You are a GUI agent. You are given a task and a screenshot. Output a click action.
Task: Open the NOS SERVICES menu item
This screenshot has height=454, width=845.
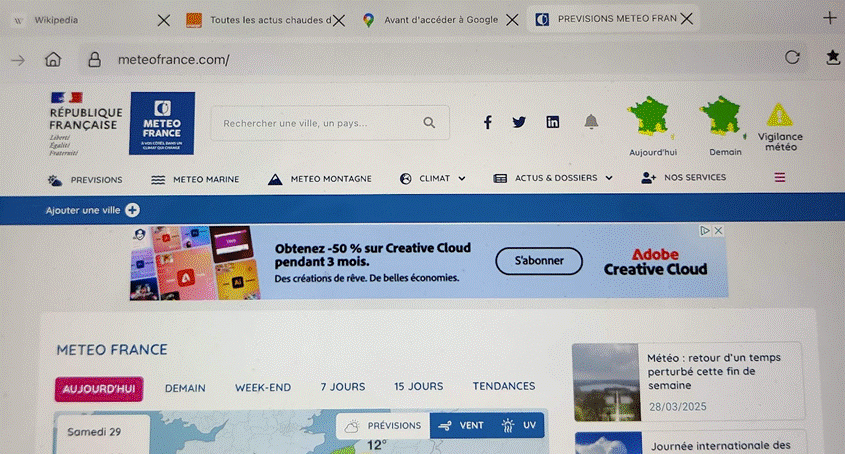683,177
